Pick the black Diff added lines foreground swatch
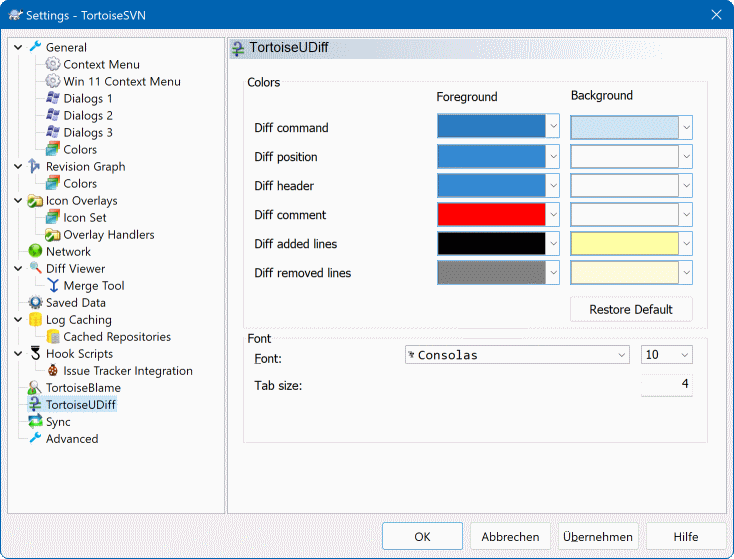Screen dimensions: 734x559 click(491, 243)
